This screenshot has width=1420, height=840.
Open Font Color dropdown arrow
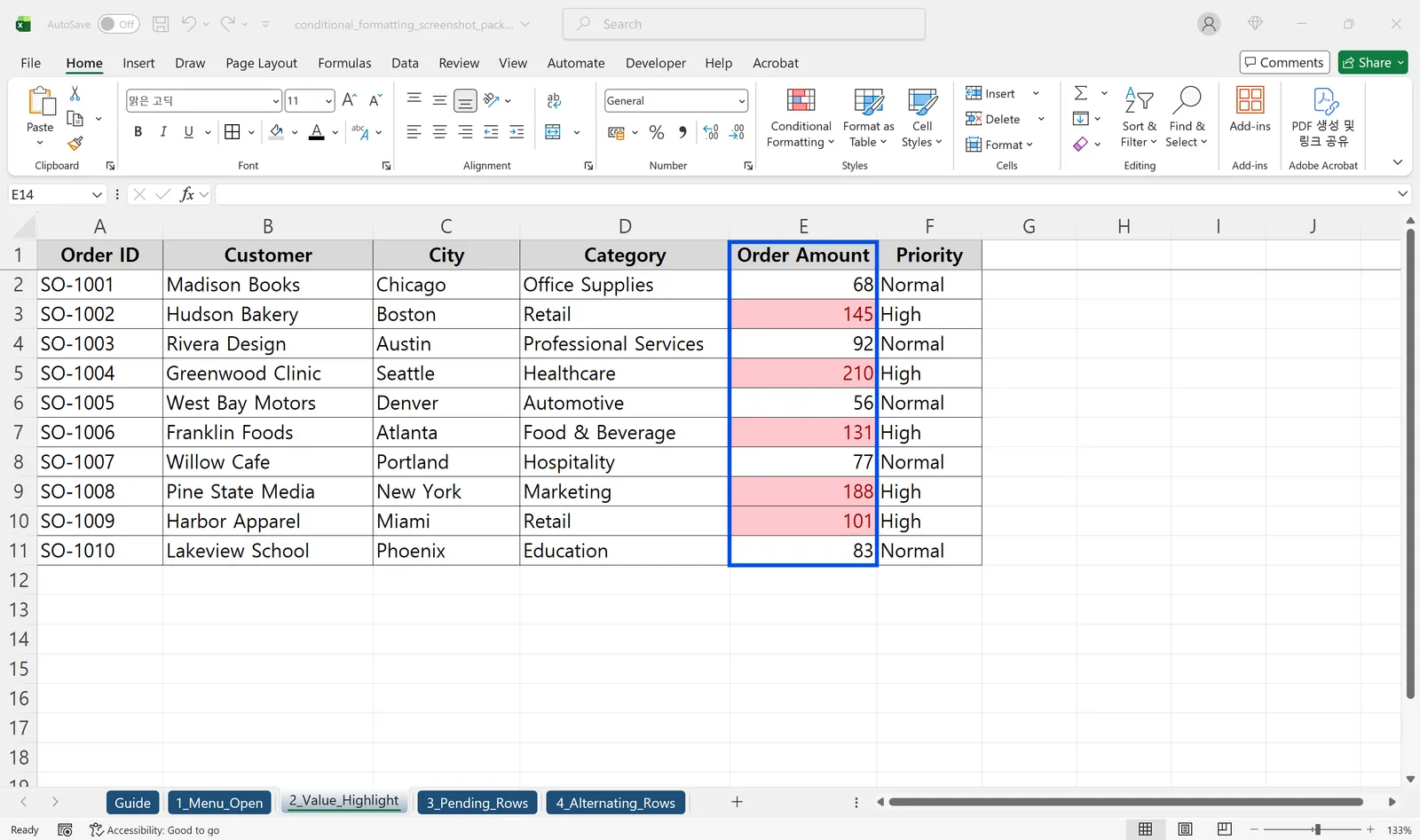click(x=335, y=132)
